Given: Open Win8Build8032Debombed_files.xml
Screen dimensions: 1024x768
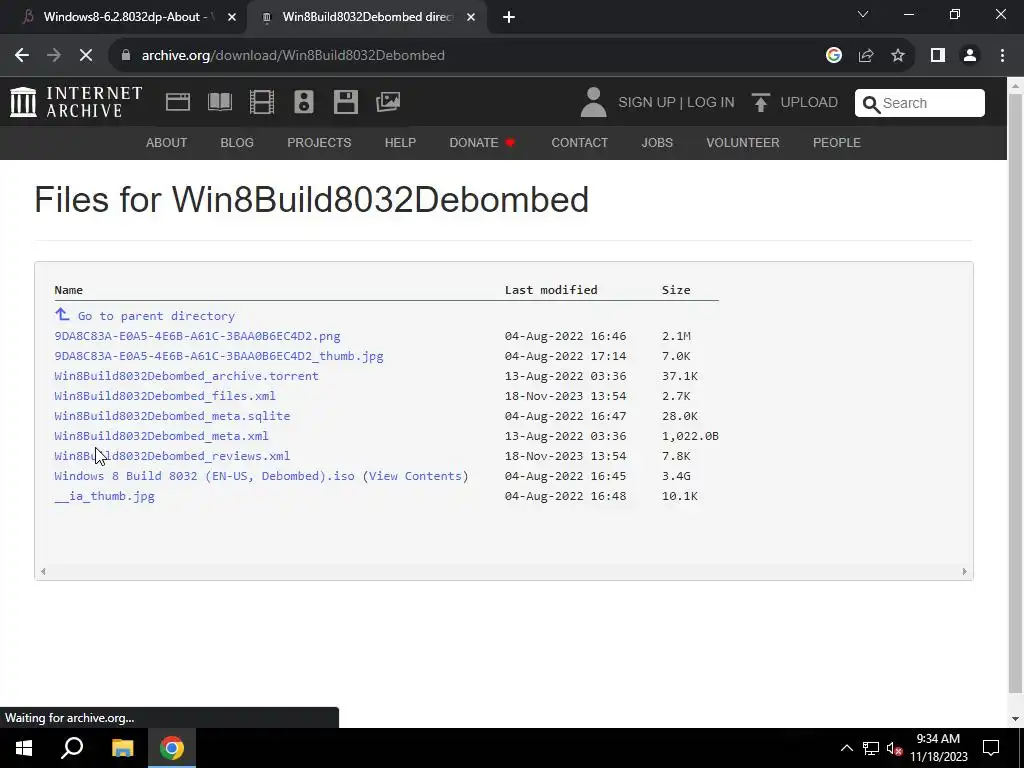Looking at the screenshot, I should [x=165, y=396].
